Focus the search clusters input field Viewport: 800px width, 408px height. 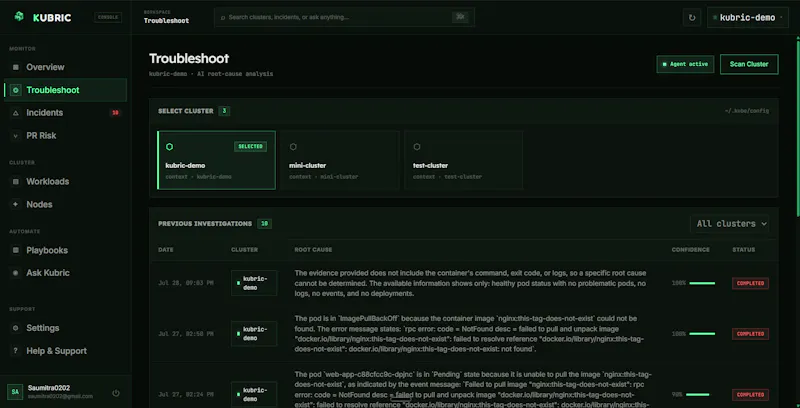coord(344,17)
